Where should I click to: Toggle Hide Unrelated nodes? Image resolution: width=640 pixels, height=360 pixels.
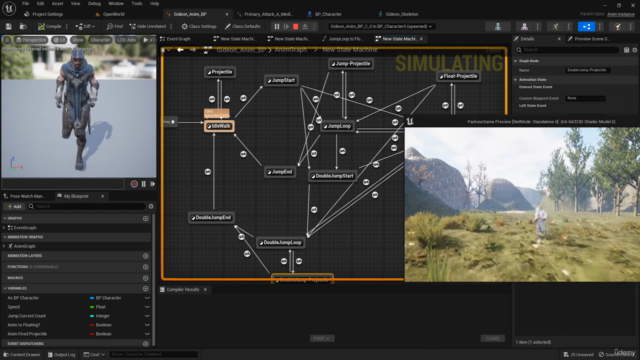click(148, 27)
